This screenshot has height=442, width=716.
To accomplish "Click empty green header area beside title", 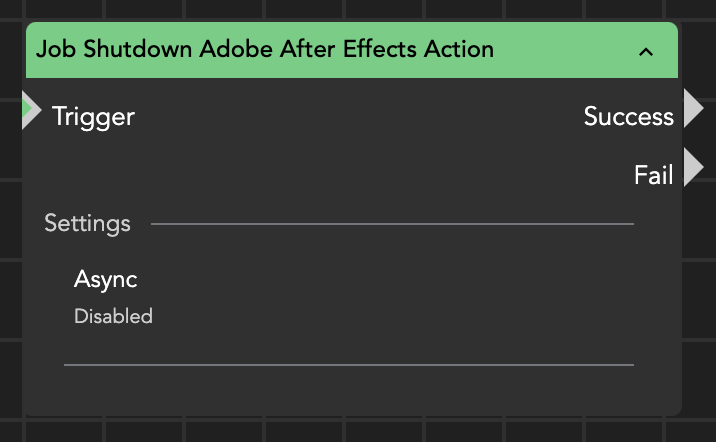I will pyautogui.click(x=570, y=50).
